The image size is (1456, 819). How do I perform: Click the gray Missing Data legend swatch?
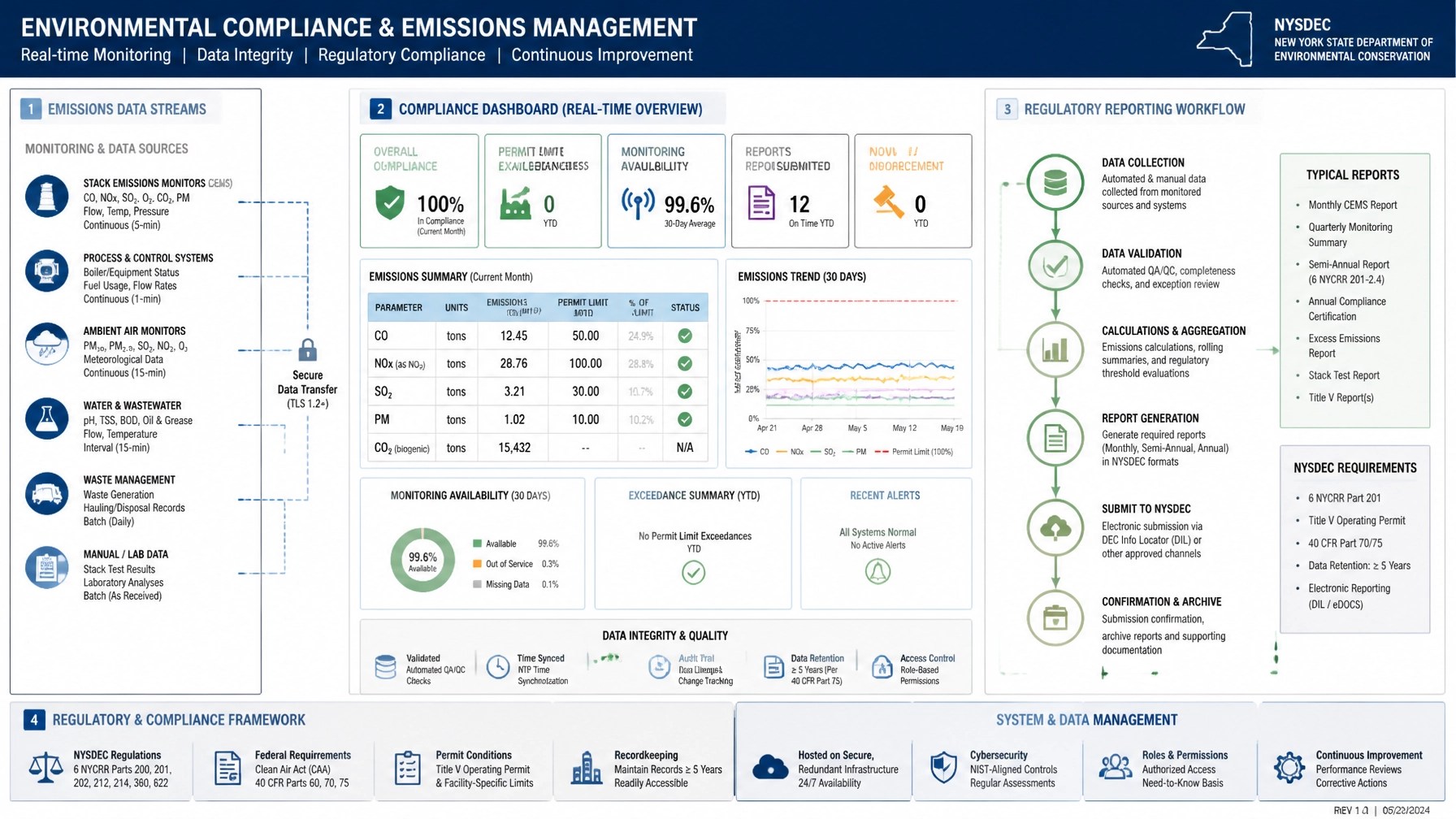pyautogui.click(x=477, y=584)
